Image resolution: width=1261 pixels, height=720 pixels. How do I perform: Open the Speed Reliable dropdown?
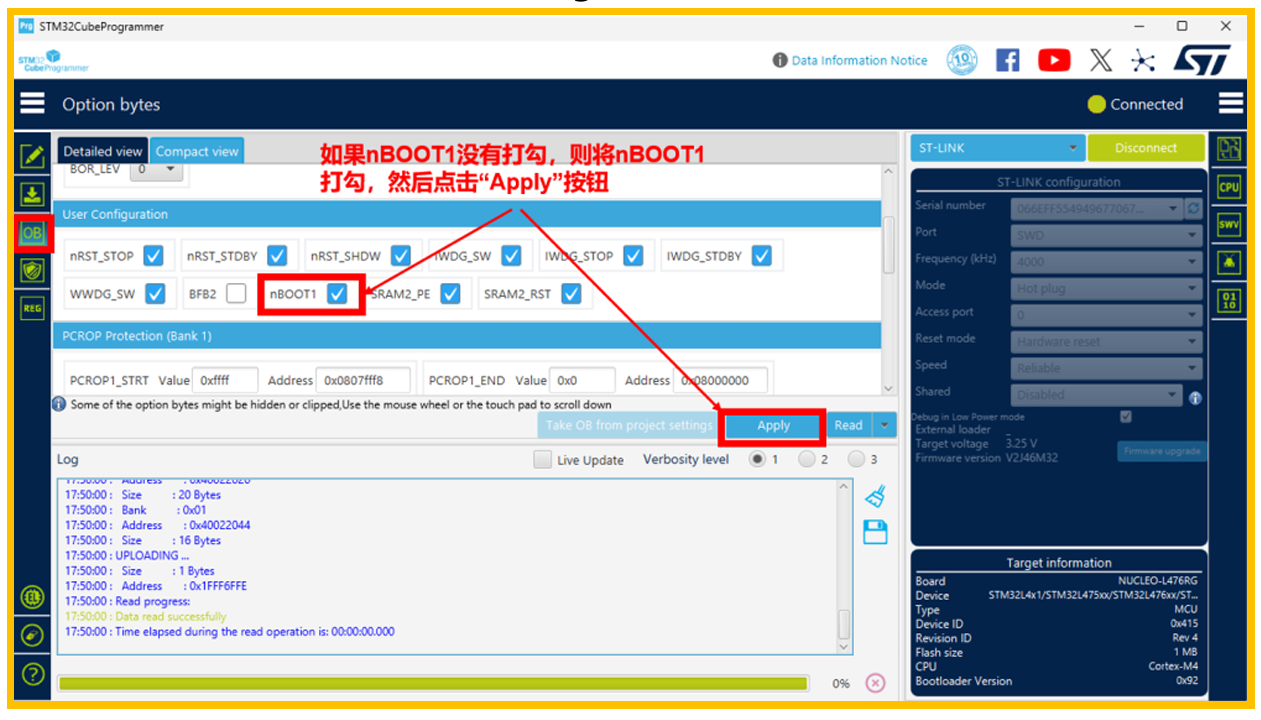1106,368
